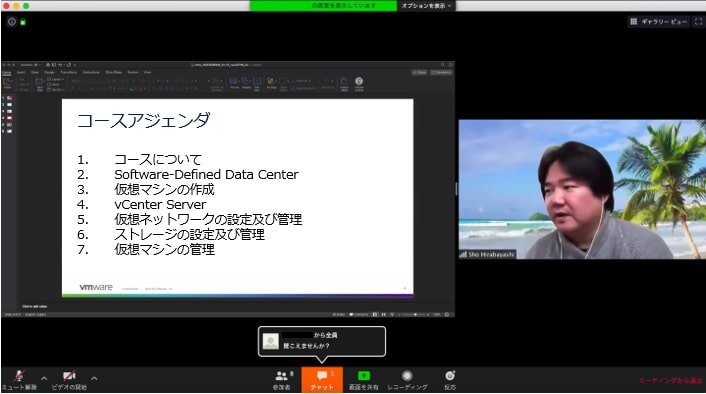Click PowerPoint Share button
The image size is (706, 394).
(420, 72)
